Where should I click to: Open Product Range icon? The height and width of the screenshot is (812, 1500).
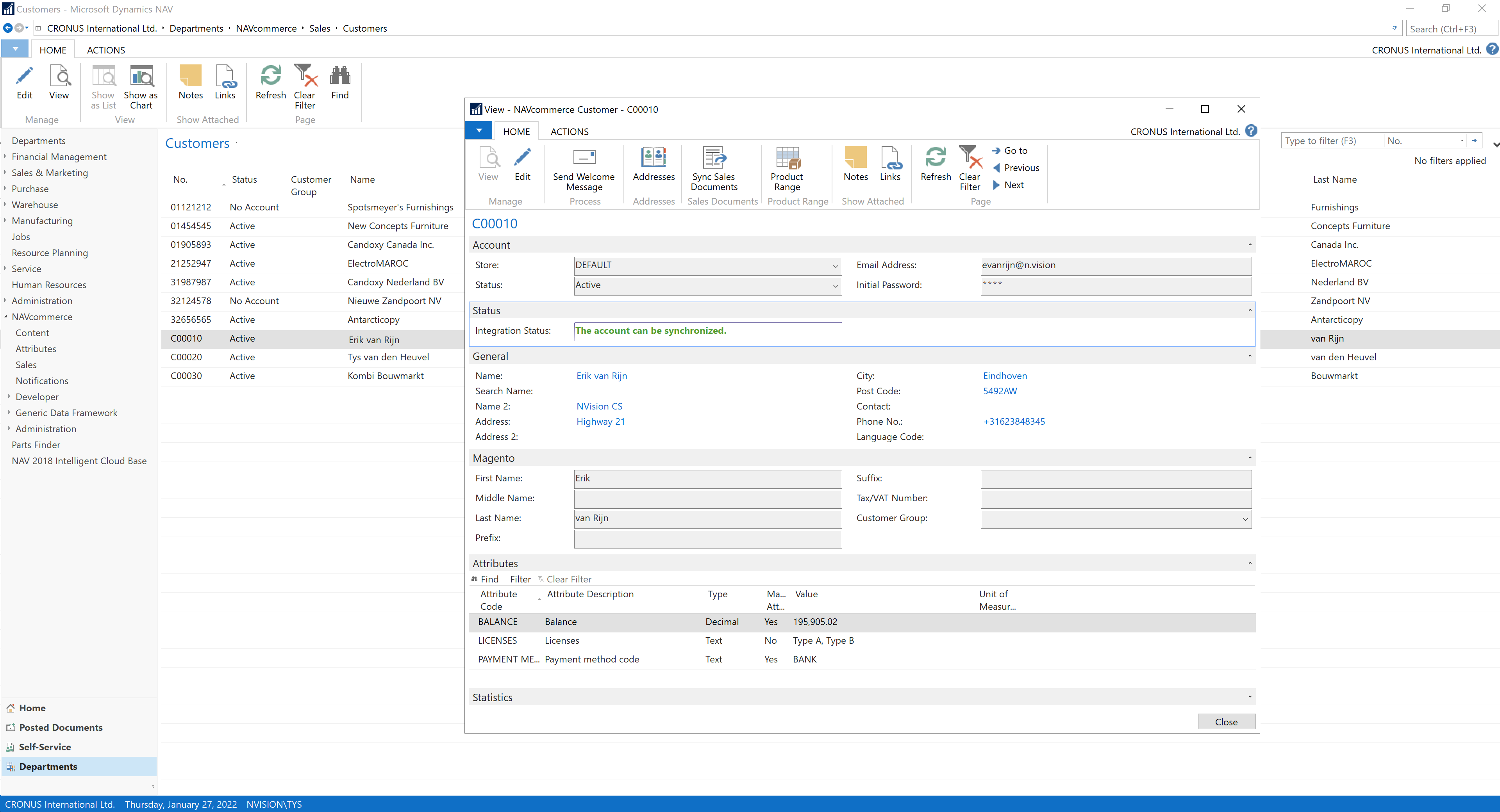tap(787, 158)
